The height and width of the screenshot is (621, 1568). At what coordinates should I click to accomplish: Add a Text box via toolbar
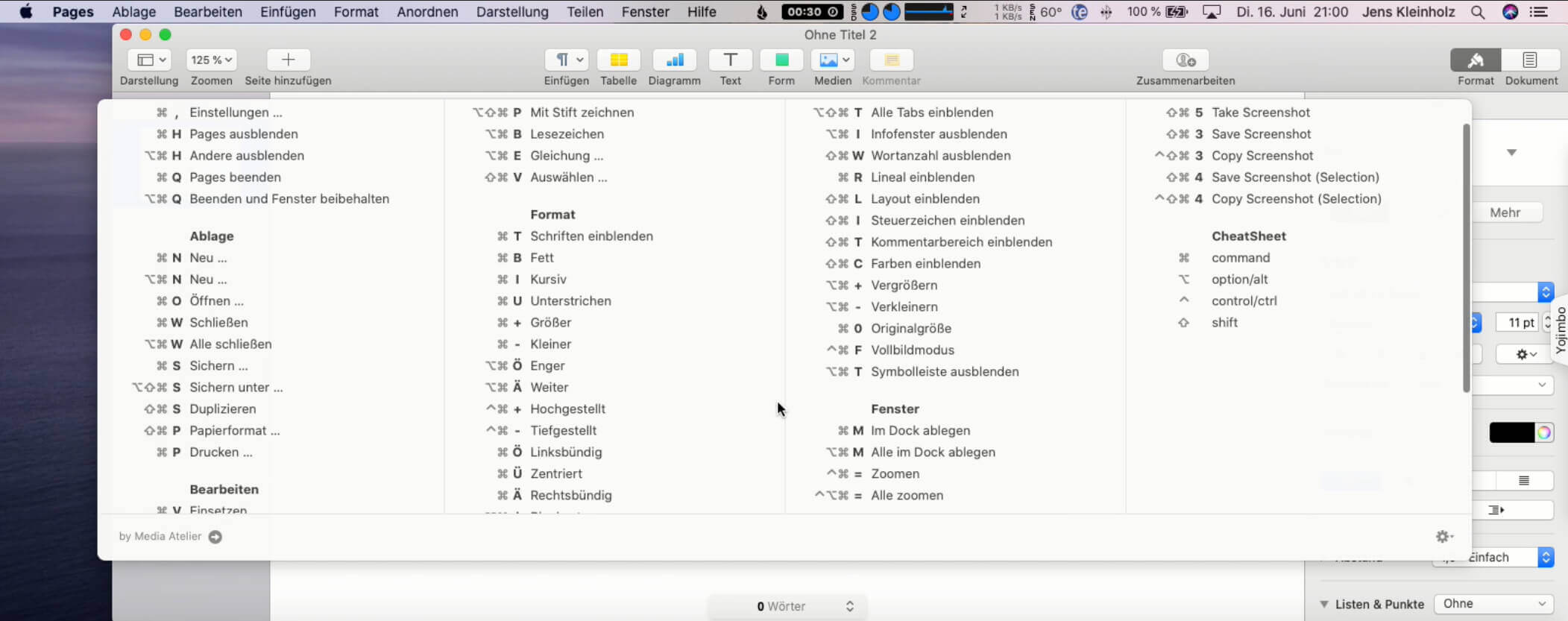pos(730,60)
